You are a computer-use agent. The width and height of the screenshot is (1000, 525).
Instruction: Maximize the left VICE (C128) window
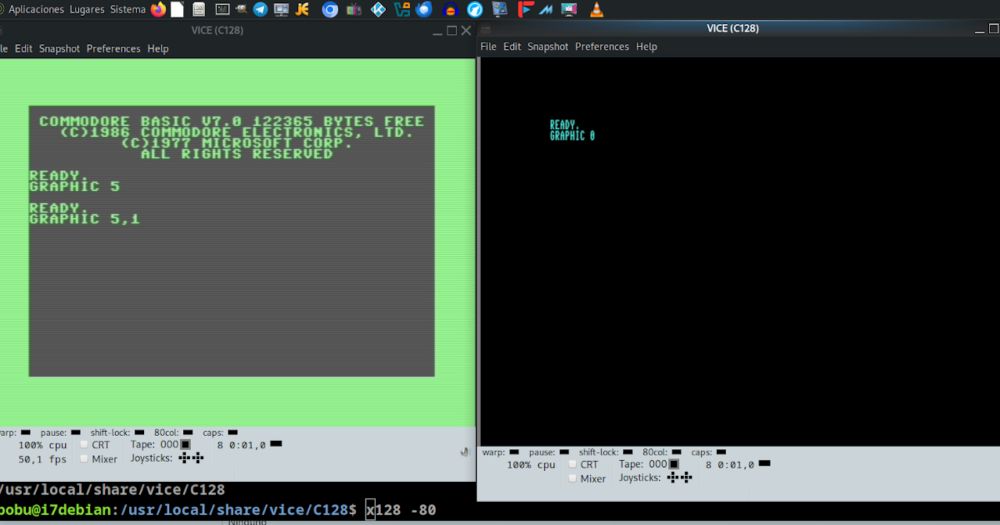pyautogui.click(x=452, y=31)
